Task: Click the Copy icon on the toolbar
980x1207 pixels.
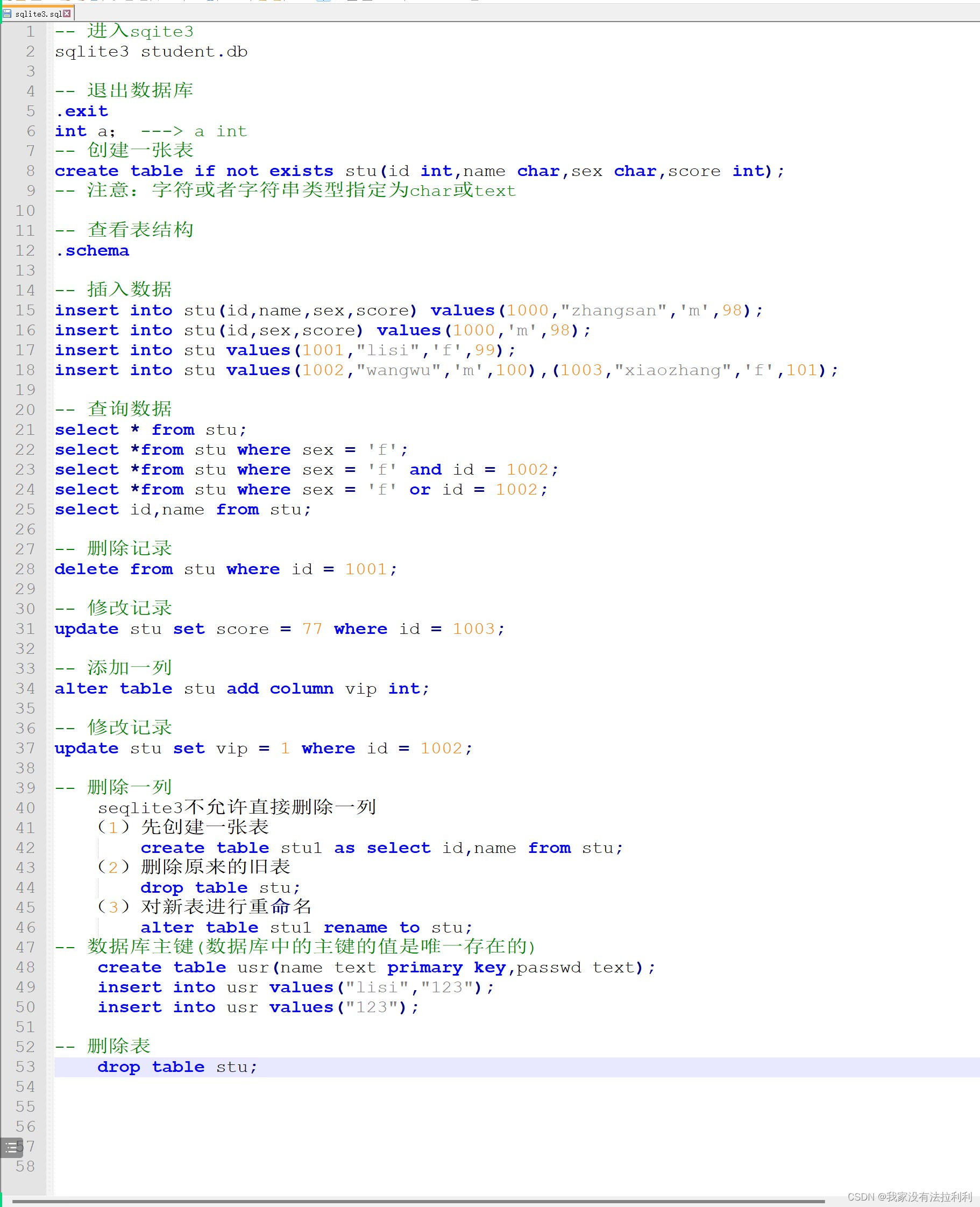Action: coord(130,3)
